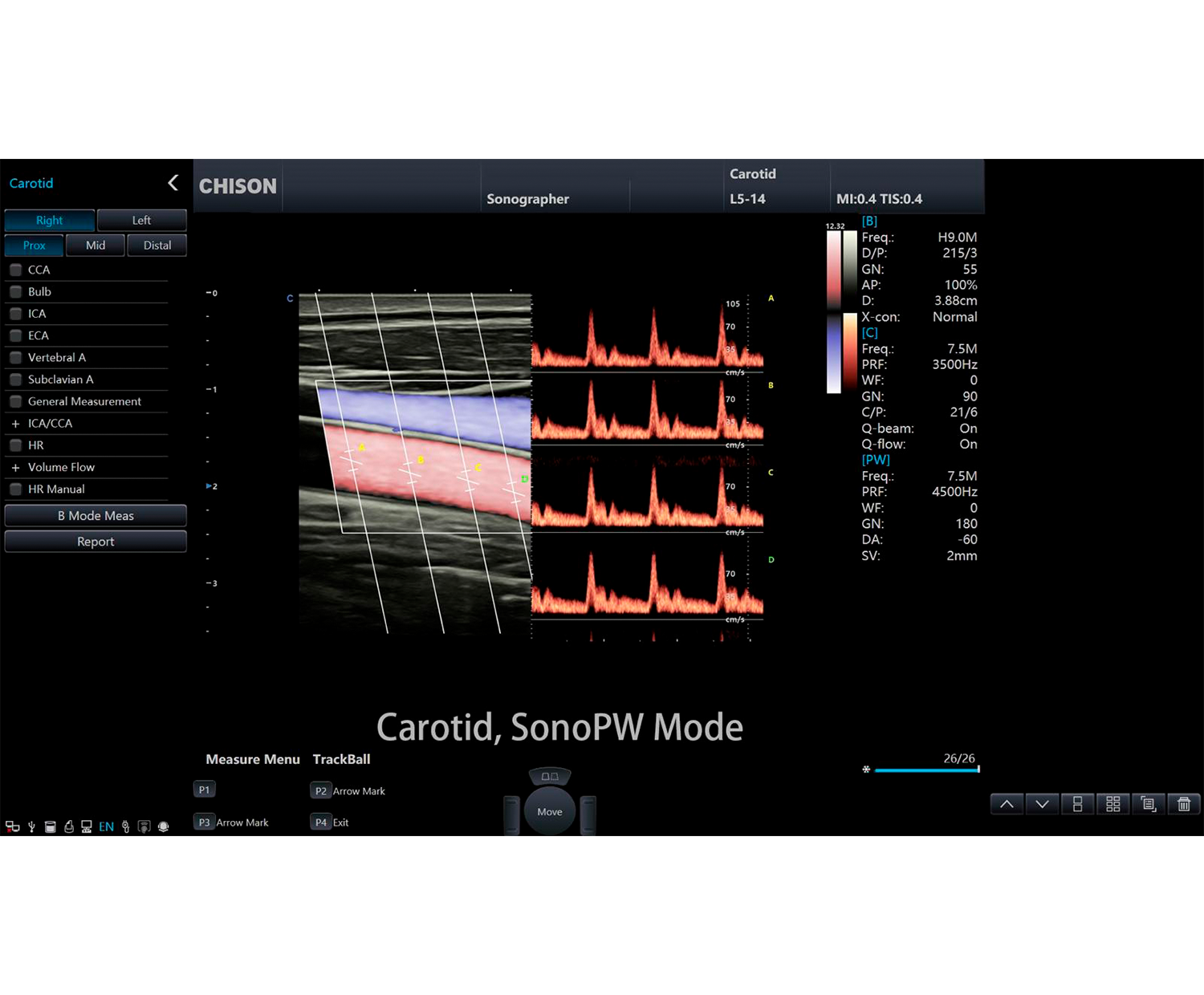Viewport: 1204px width, 995px height.
Task: Collapse the Carotid panel with back arrow
Action: pos(173,183)
